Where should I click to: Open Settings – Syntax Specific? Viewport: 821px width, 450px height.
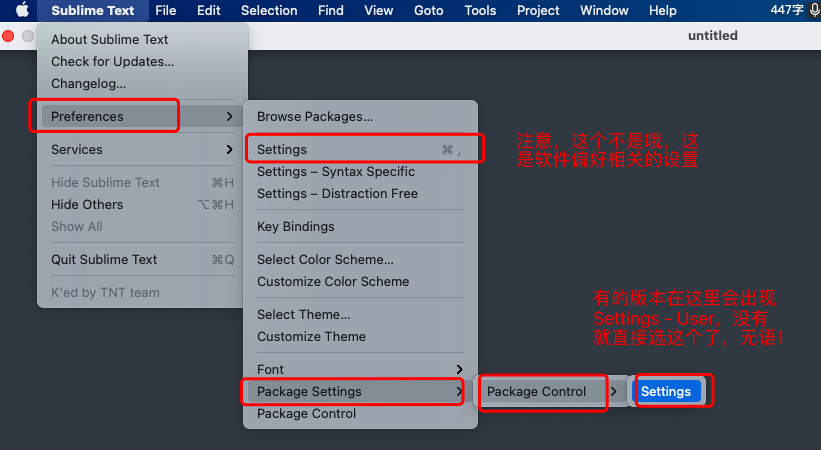[x=360, y=171]
